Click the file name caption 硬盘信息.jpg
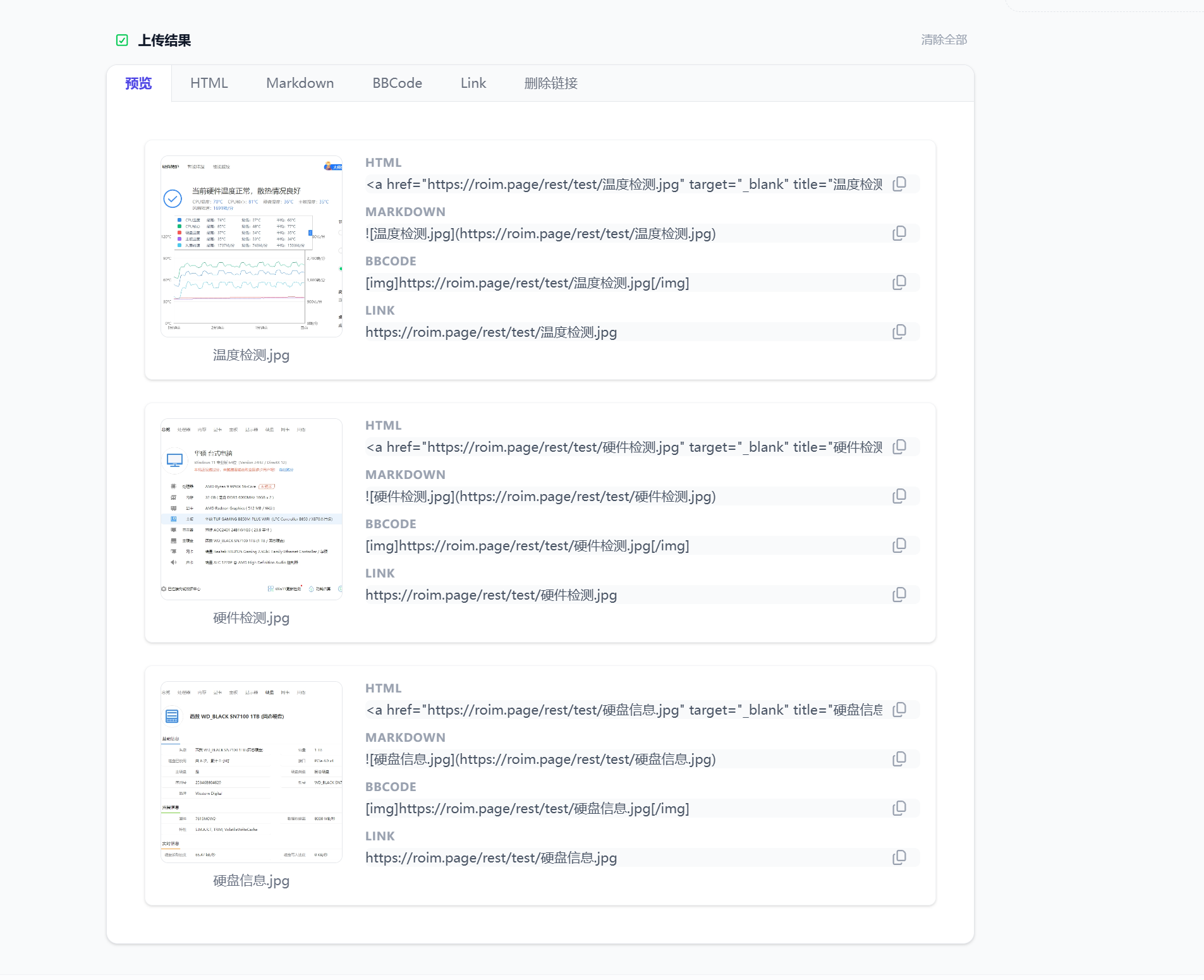Screen dimensions: 1204x980 251,881
